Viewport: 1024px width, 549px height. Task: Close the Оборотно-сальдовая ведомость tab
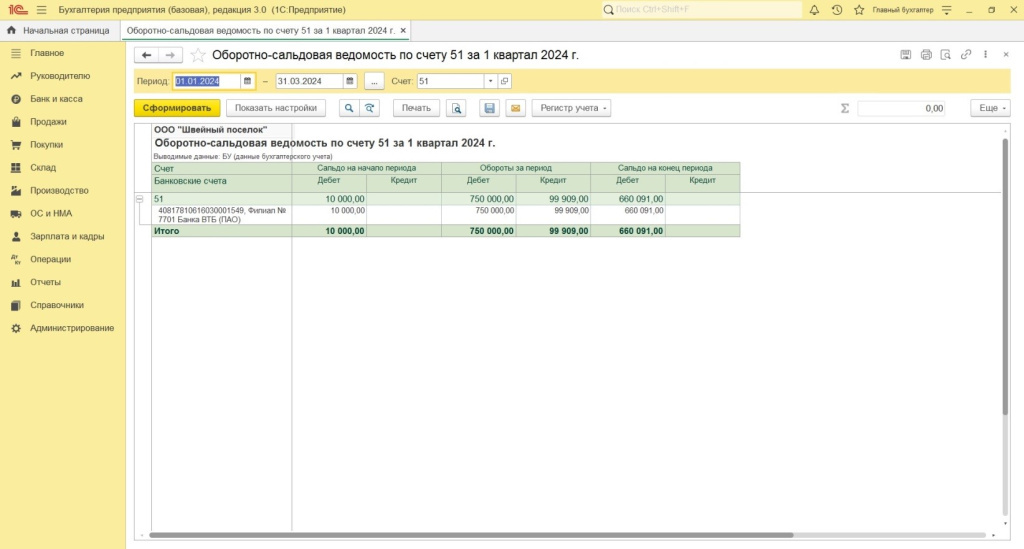(x=404, y=31)
